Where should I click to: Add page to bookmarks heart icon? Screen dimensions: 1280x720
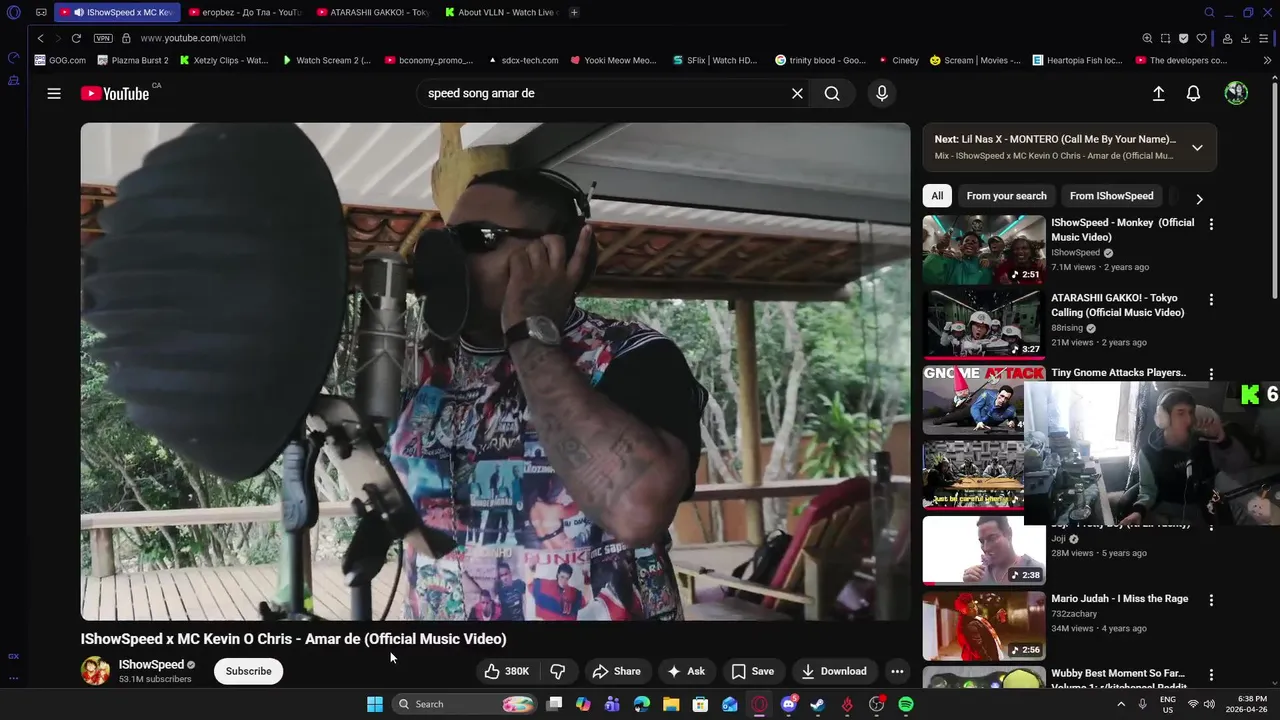tap(1201, 38)
